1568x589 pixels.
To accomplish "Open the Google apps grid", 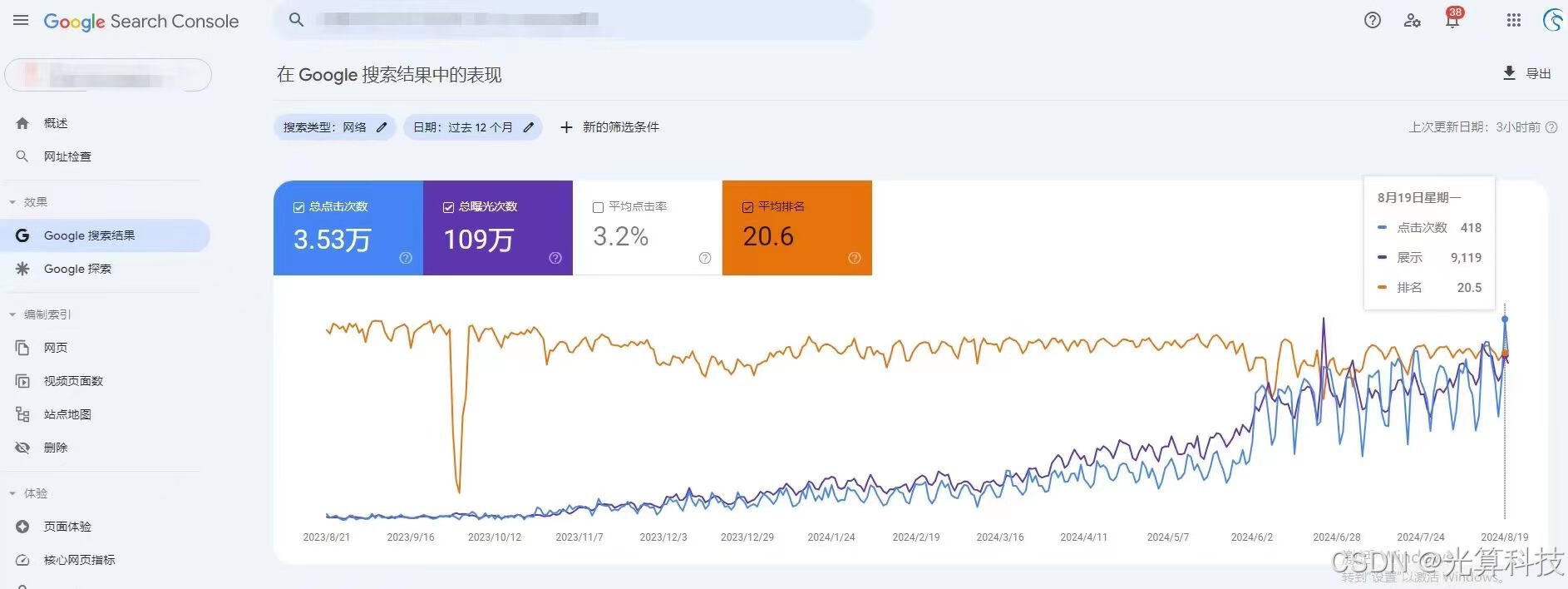I will tap(1514, 20).
